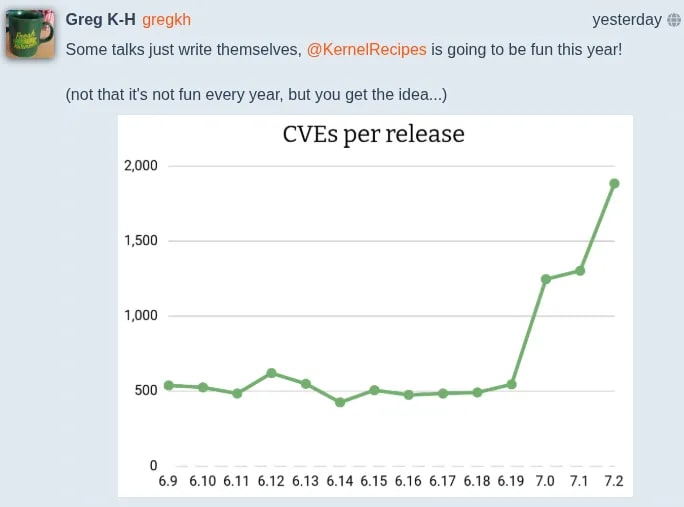Click the yesterday timestamp

[x=627, y=20]
